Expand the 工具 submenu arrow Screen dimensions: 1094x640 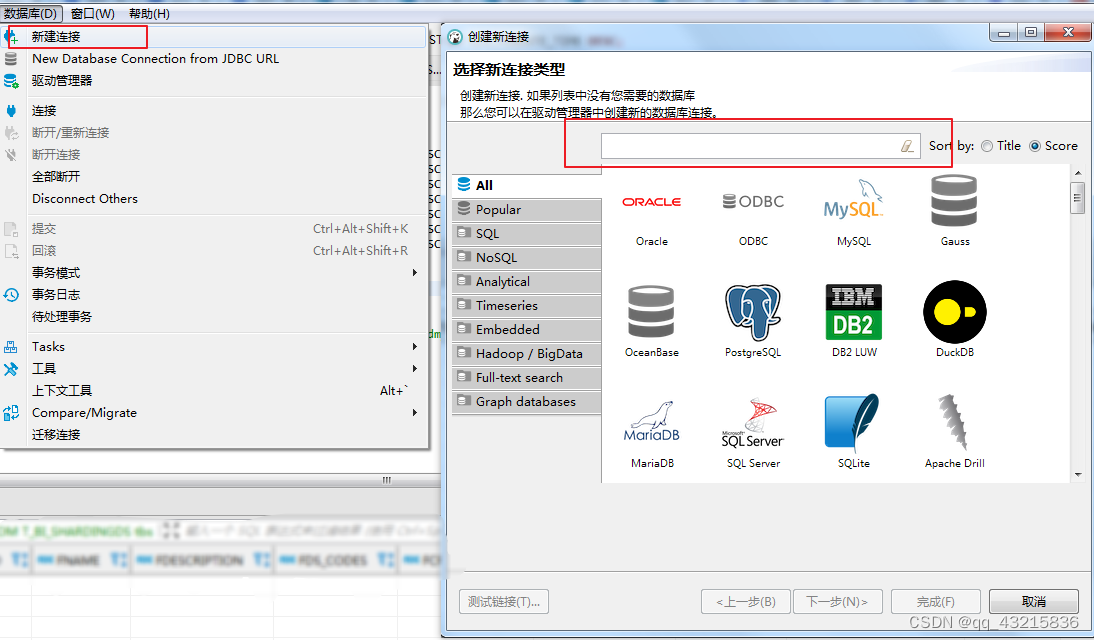coord(415,369)
